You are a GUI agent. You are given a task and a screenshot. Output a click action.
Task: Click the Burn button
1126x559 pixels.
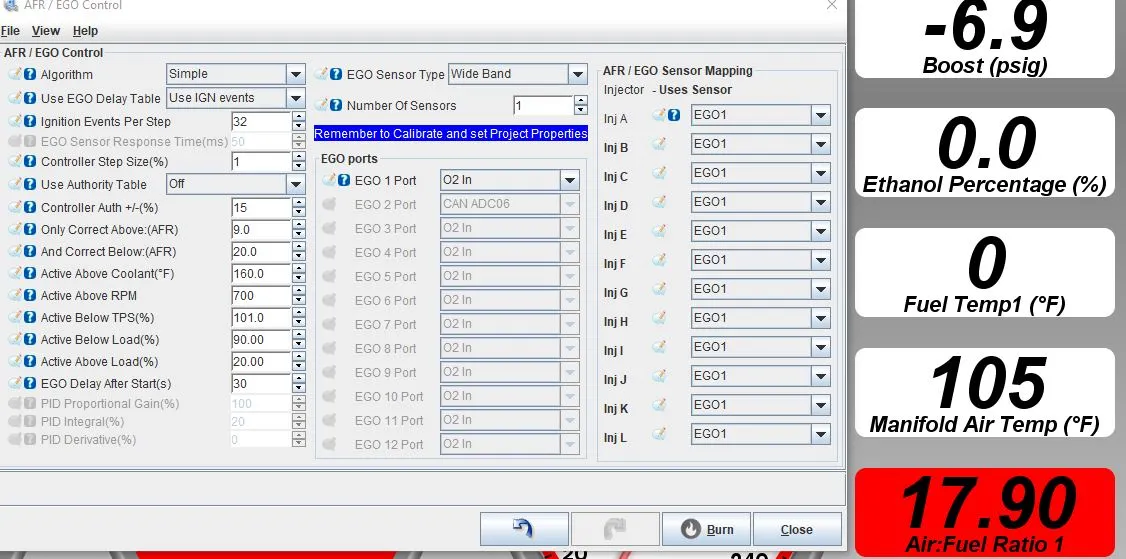(707, 530)
